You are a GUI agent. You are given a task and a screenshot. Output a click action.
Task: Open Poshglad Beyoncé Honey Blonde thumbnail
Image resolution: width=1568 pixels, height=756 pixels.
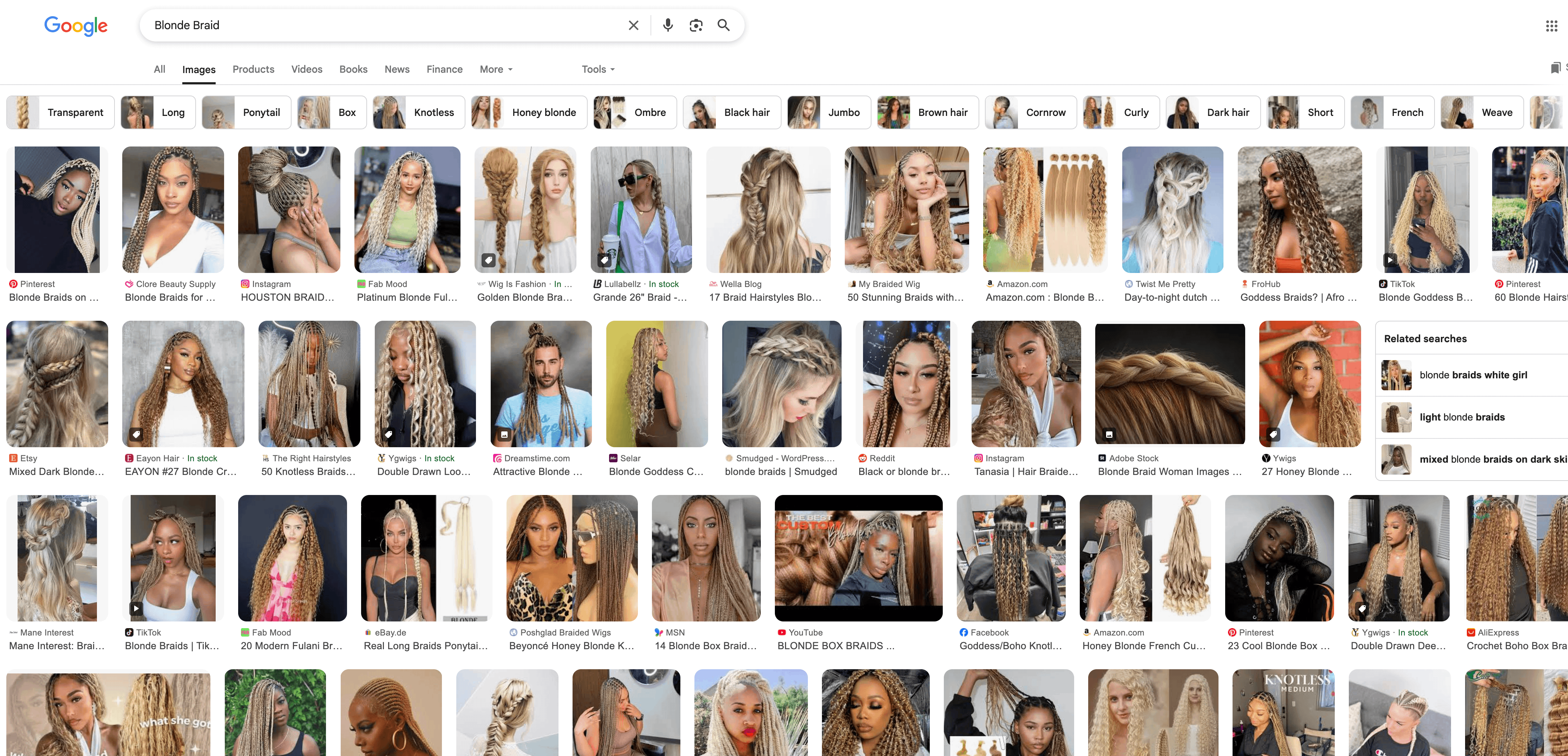[571, 558]
